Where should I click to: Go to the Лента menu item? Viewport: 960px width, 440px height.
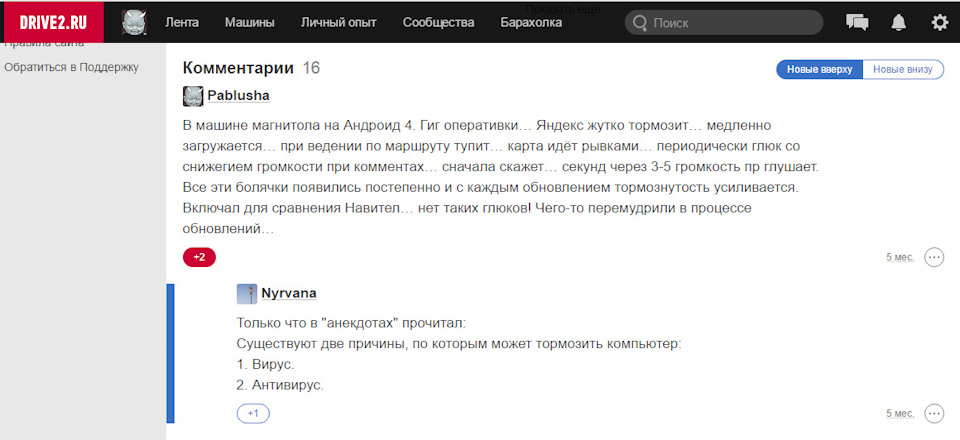point(182,23)
